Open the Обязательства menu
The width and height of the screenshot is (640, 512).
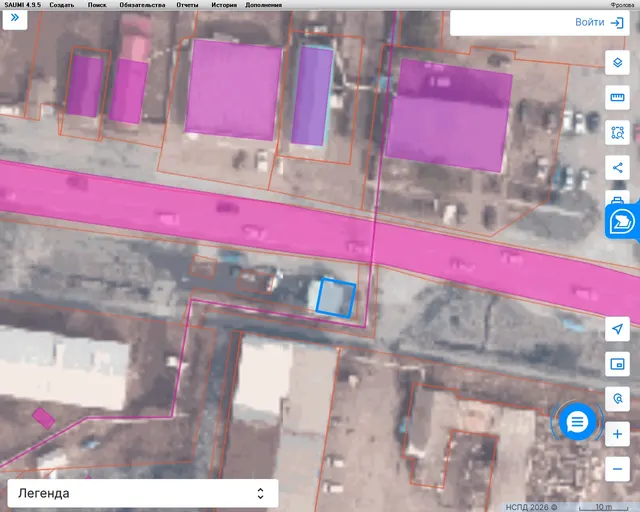[142, 5]
